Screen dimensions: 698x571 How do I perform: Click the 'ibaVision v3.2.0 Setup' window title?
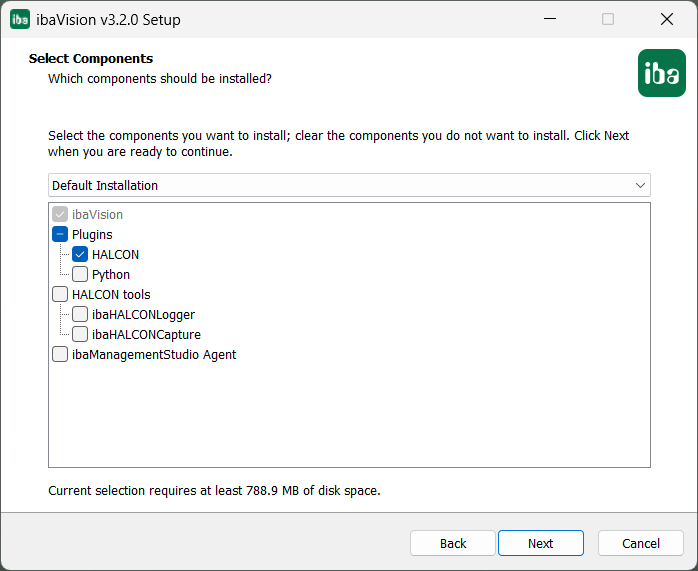click(x=108, y=20)
